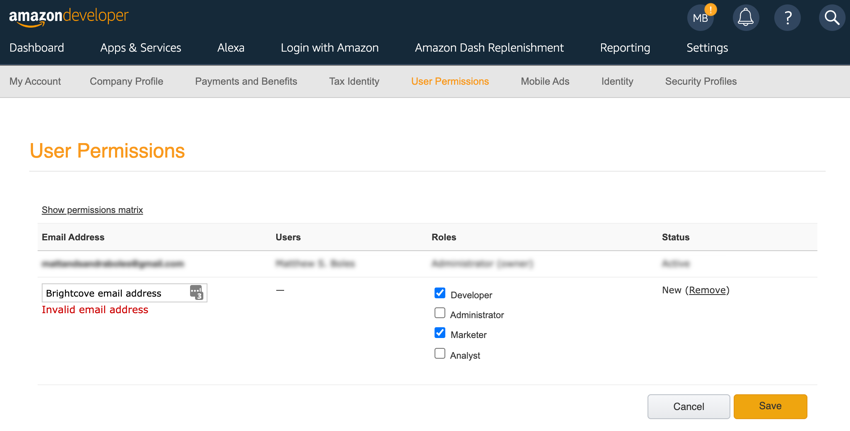Enable the Administrator role checkbox
Image resolution: width=850 pixels, height=431 pixels.
pos(440,313)
